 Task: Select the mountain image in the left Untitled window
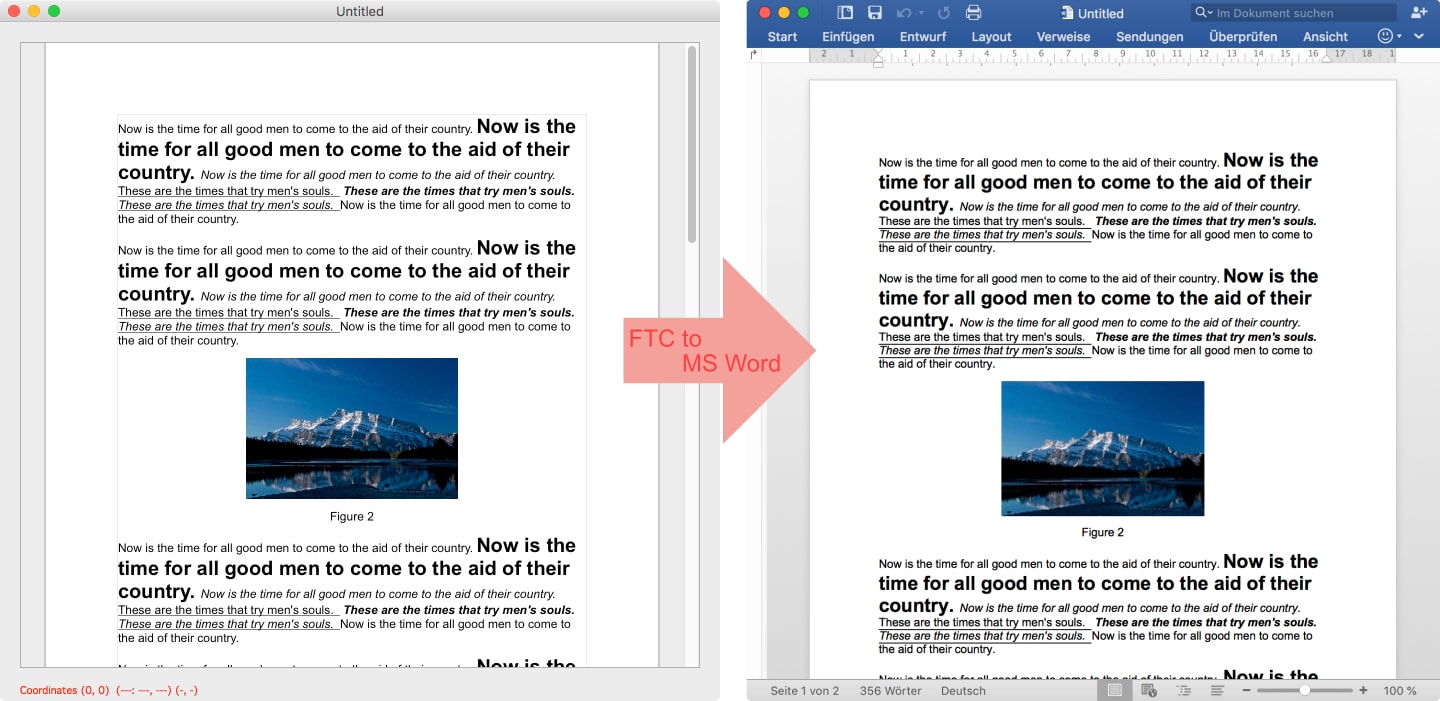tap(352, 428)
